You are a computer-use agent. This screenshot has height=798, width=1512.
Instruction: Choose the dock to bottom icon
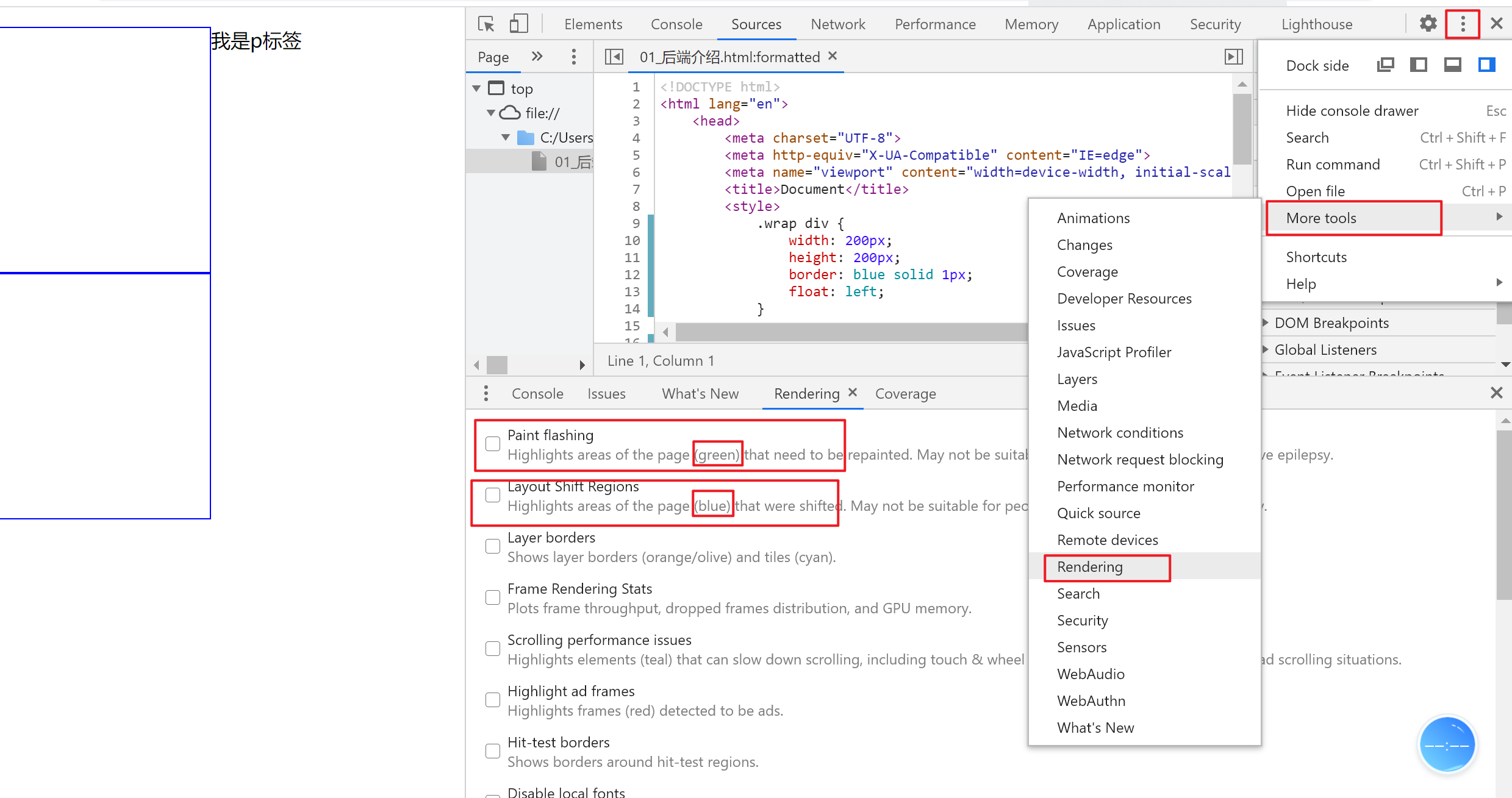coord(1452,65)
